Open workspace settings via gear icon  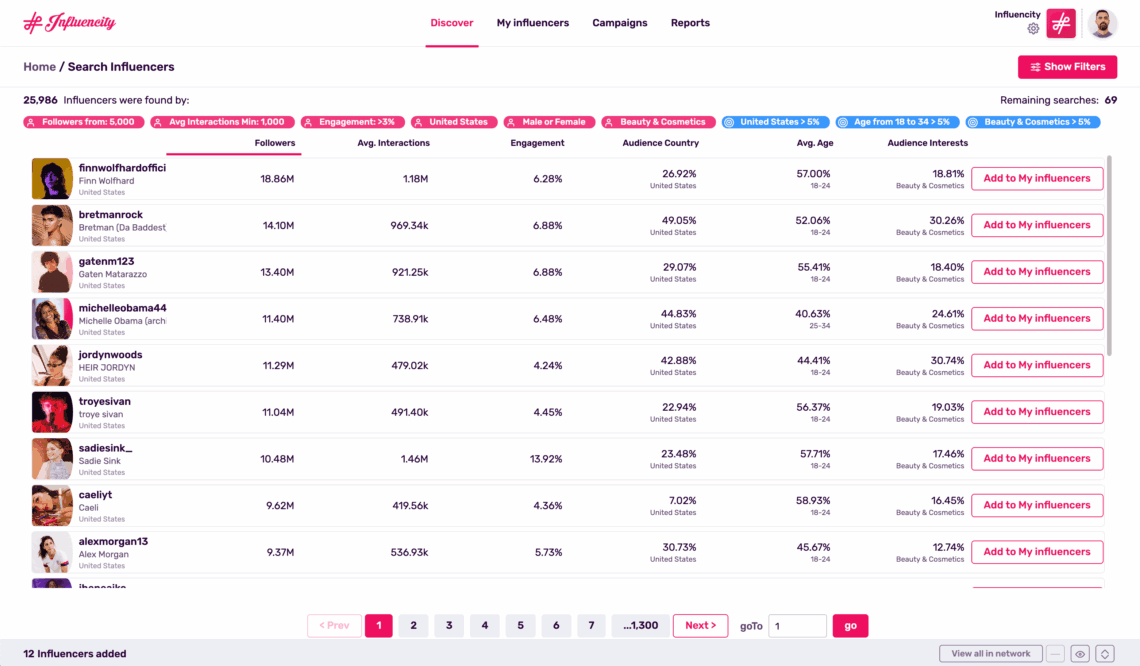(1033, 28)
